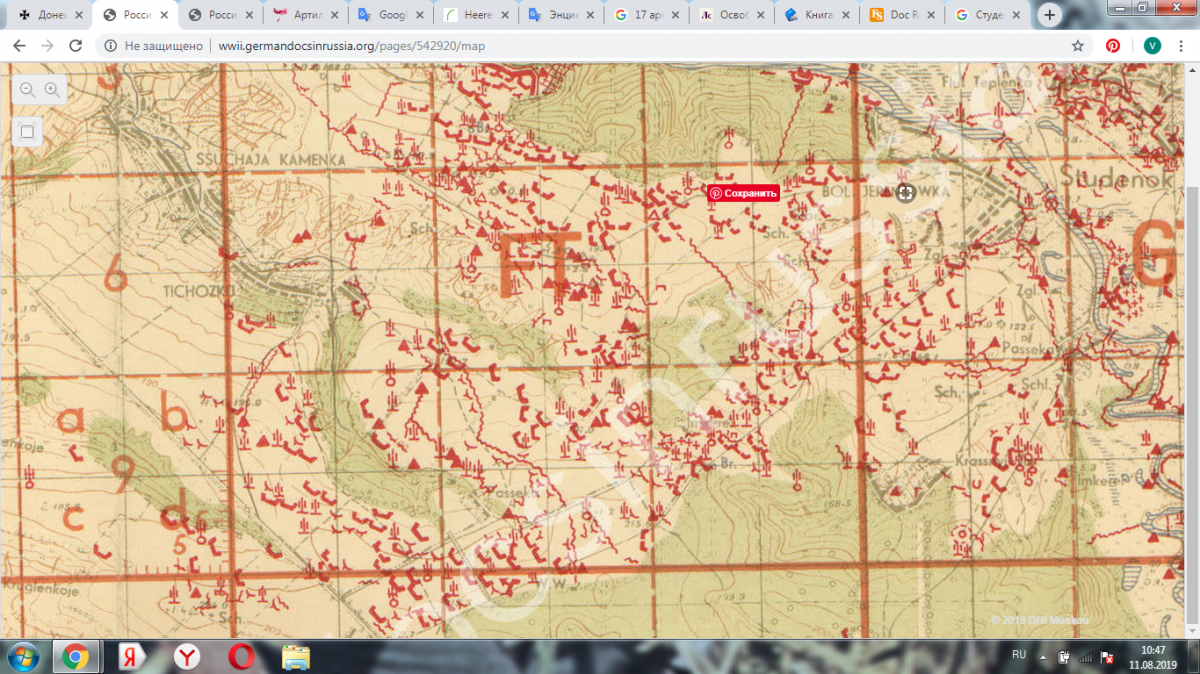Open a new browser tab
The height and width of the screenshot is (674, 1200).
point(1050,15)
